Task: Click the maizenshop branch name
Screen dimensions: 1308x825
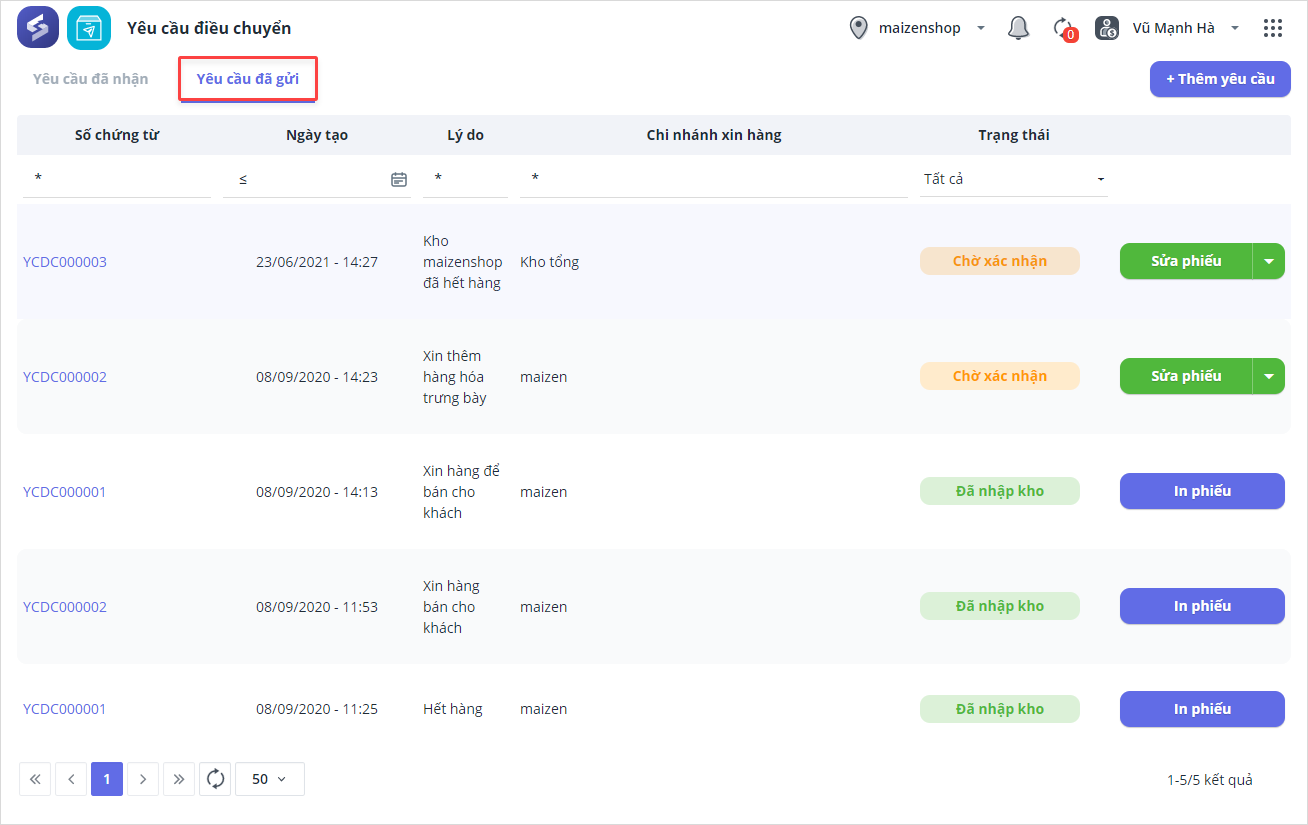Action: [920, 28]
